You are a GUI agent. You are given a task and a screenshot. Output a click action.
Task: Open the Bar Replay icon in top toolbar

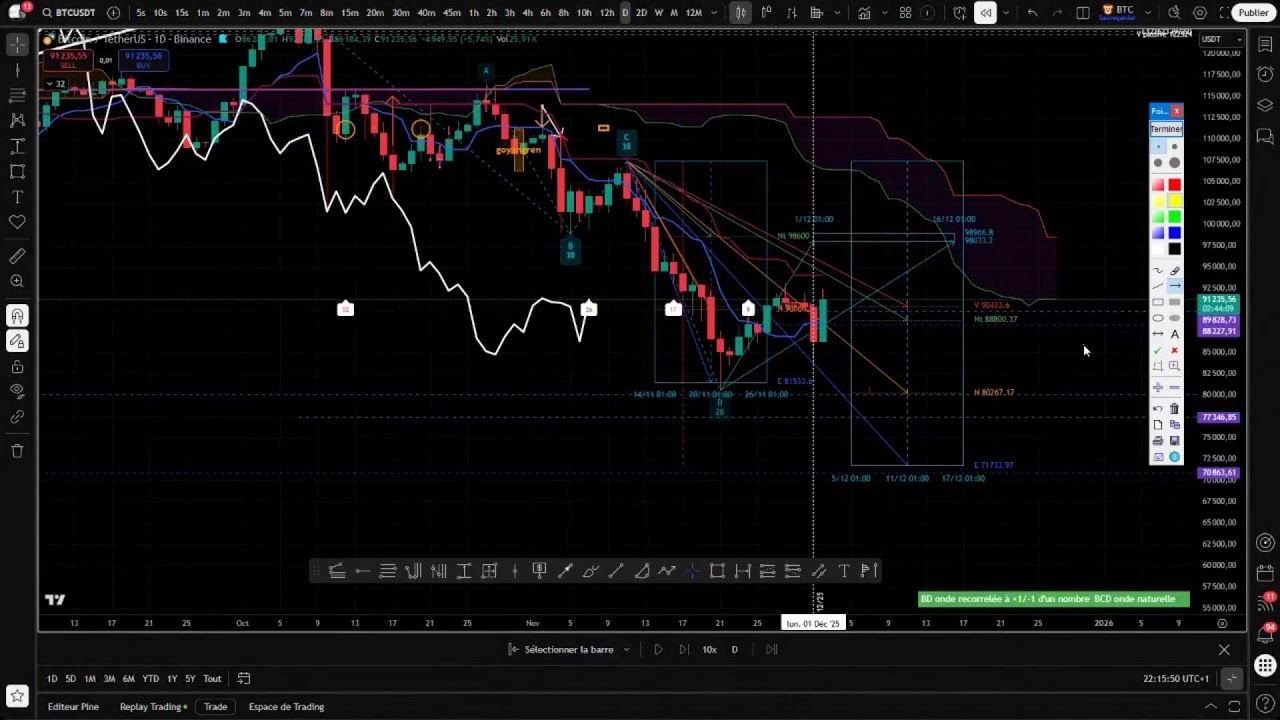click(985, 13)
